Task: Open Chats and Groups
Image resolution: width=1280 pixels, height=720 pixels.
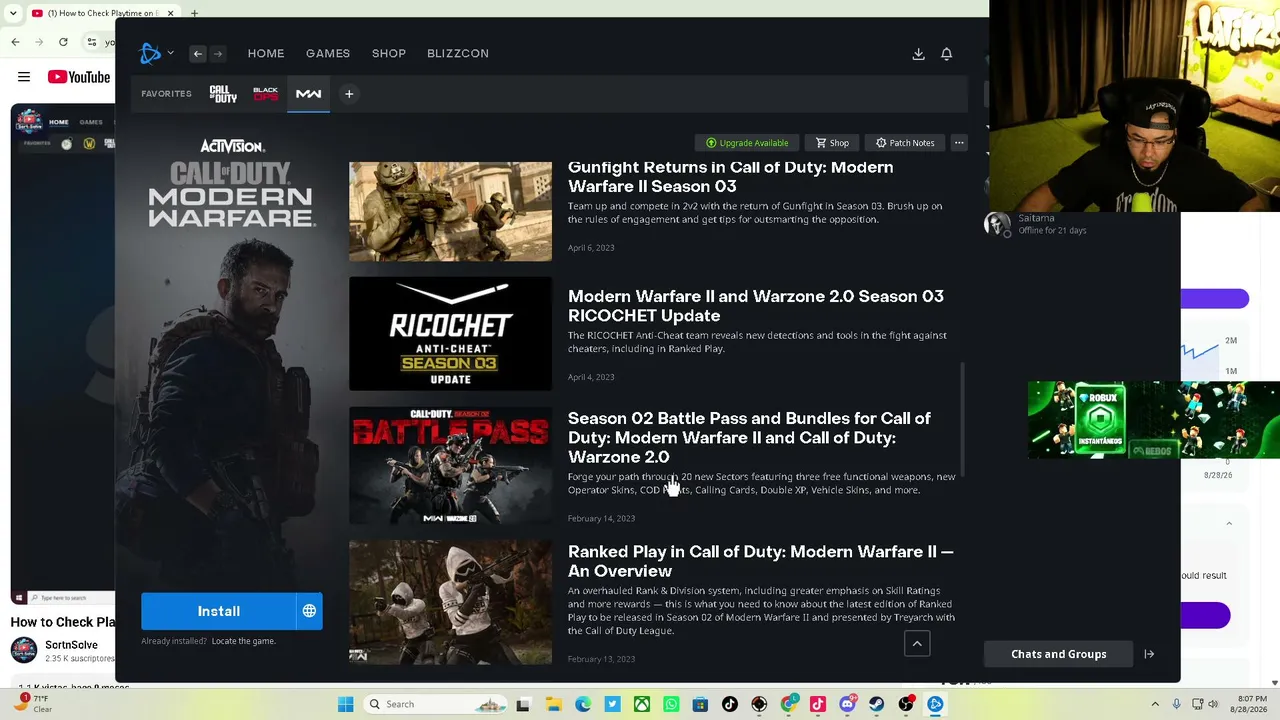Action: click(x=1058, y=654)
